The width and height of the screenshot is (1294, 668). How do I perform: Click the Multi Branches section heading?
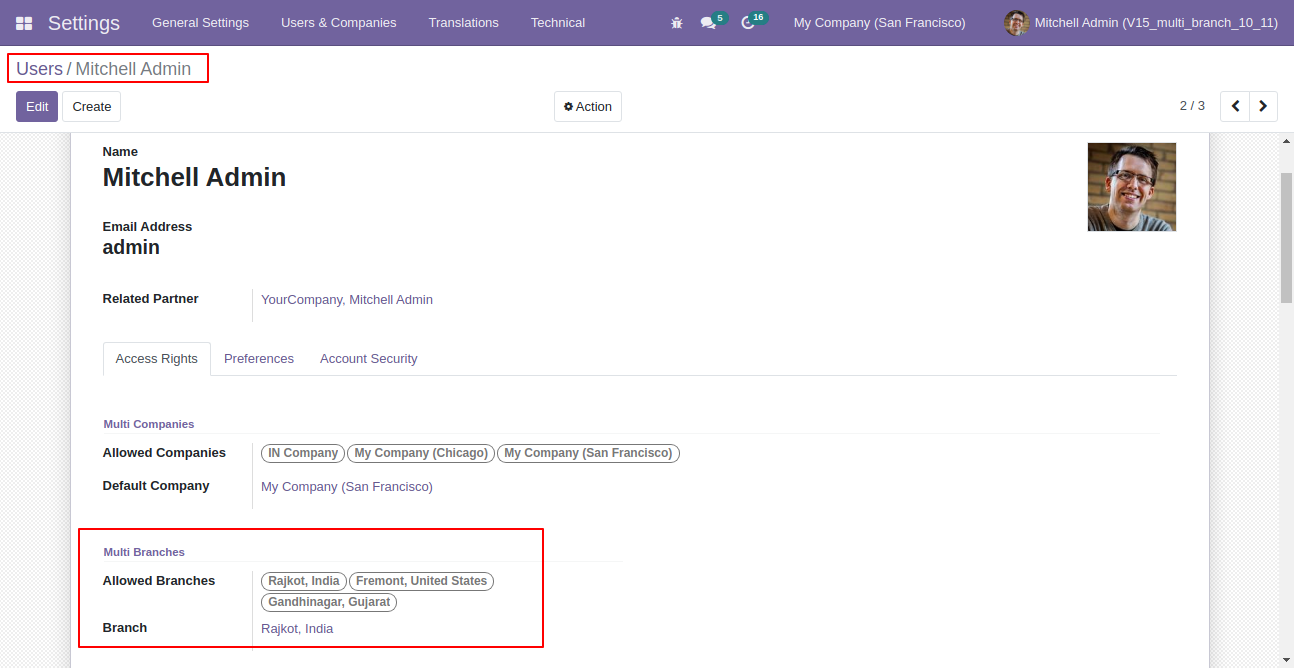(x=144, y=552)
